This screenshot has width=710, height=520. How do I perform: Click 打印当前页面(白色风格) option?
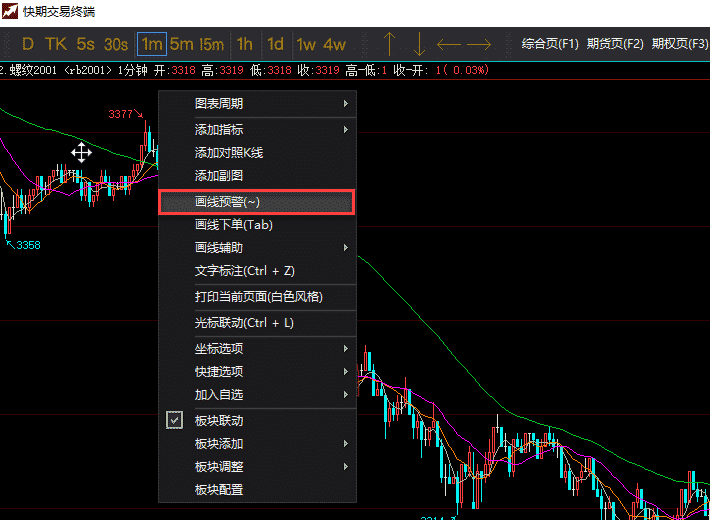258,297
